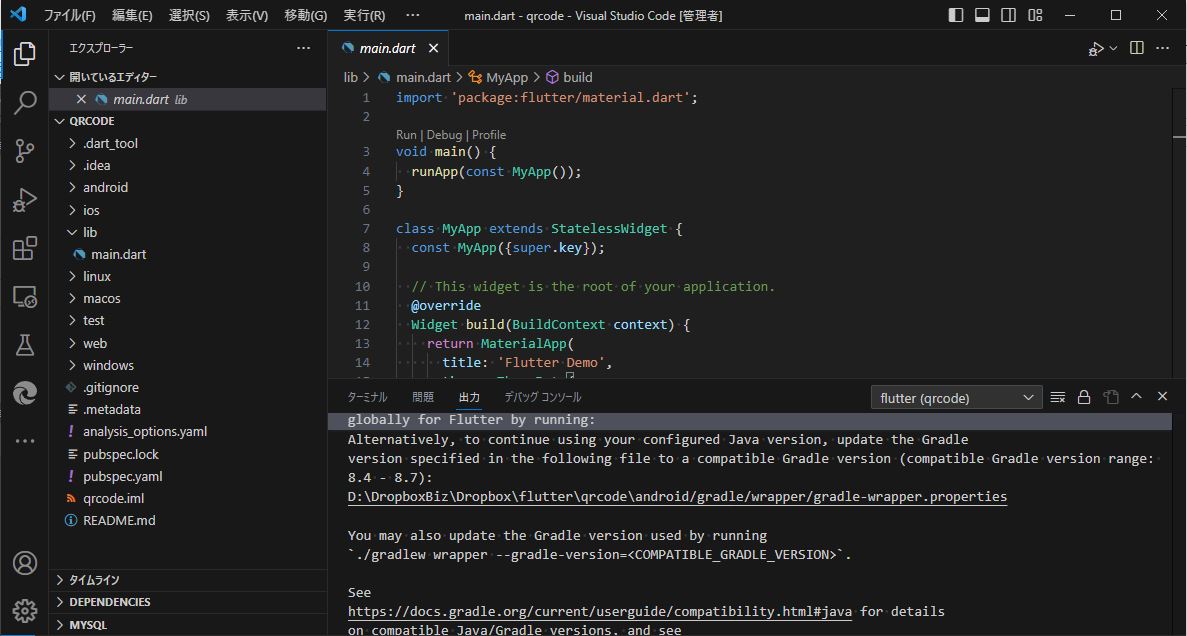Collapse the lib folder
Screen dimensions: 1187x636
point(188,232)
